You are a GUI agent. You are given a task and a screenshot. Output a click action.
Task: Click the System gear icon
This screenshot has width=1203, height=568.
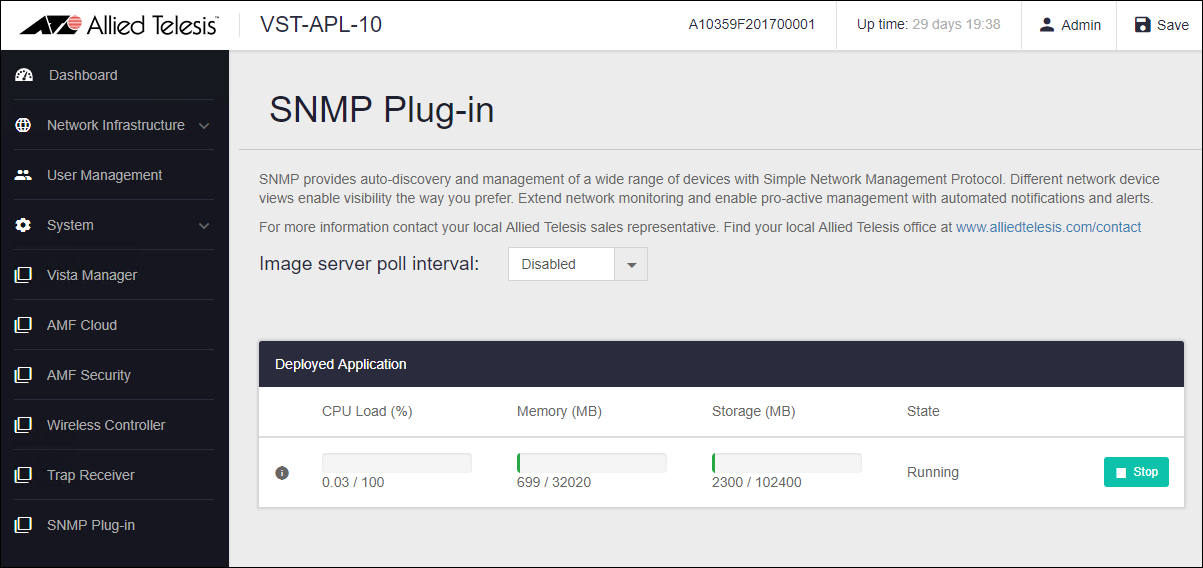23,225
